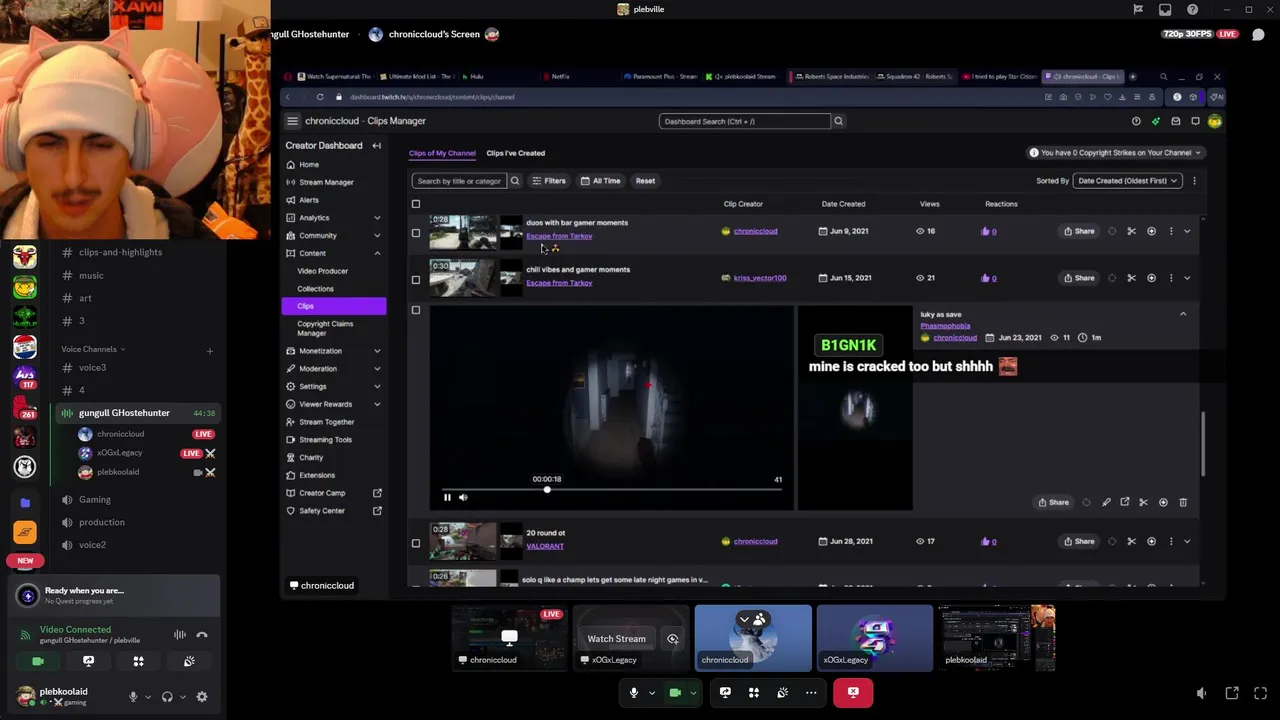
Task: Open Discord inbox icon in title bar
Action: [x=1165, y=10]
